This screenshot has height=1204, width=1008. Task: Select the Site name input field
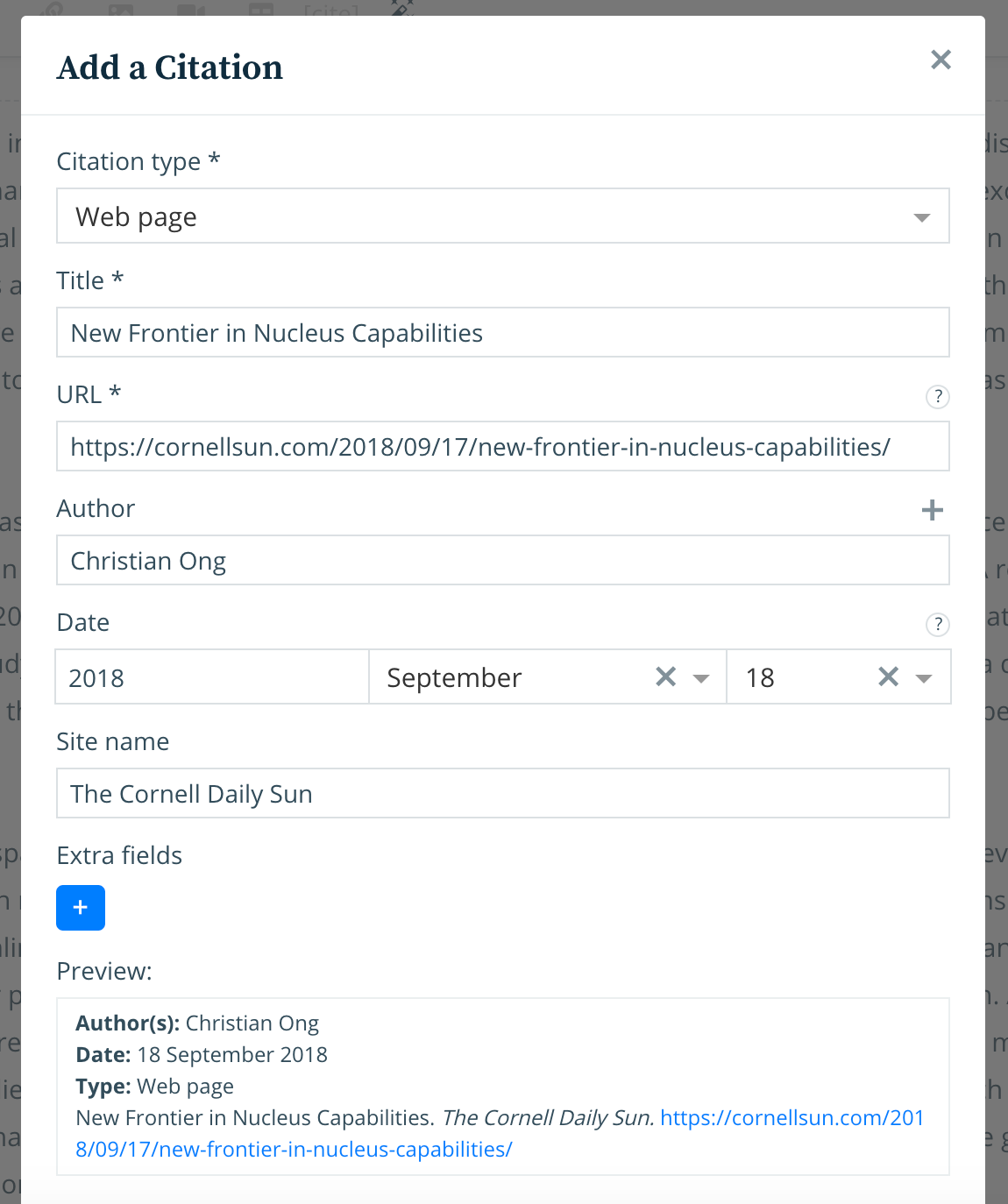pyautogui.click(x=502, y=794)
